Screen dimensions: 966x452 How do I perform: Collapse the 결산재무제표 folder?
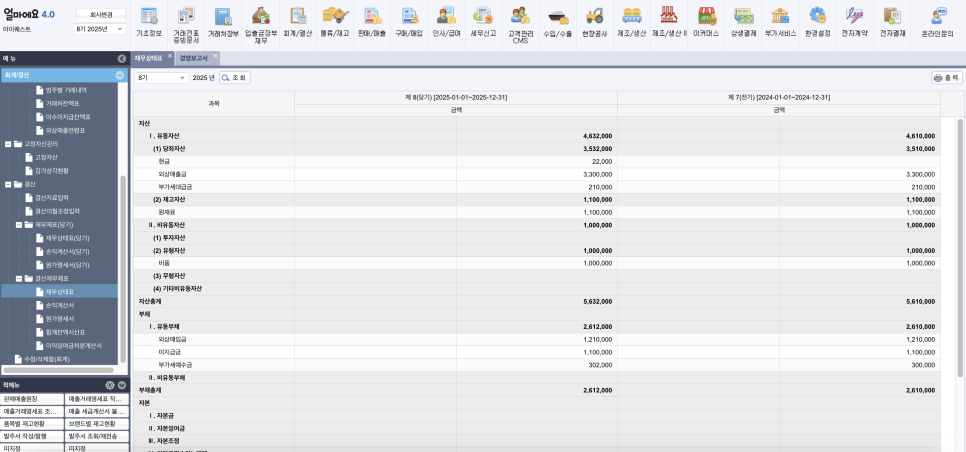(x=19, y=278)
